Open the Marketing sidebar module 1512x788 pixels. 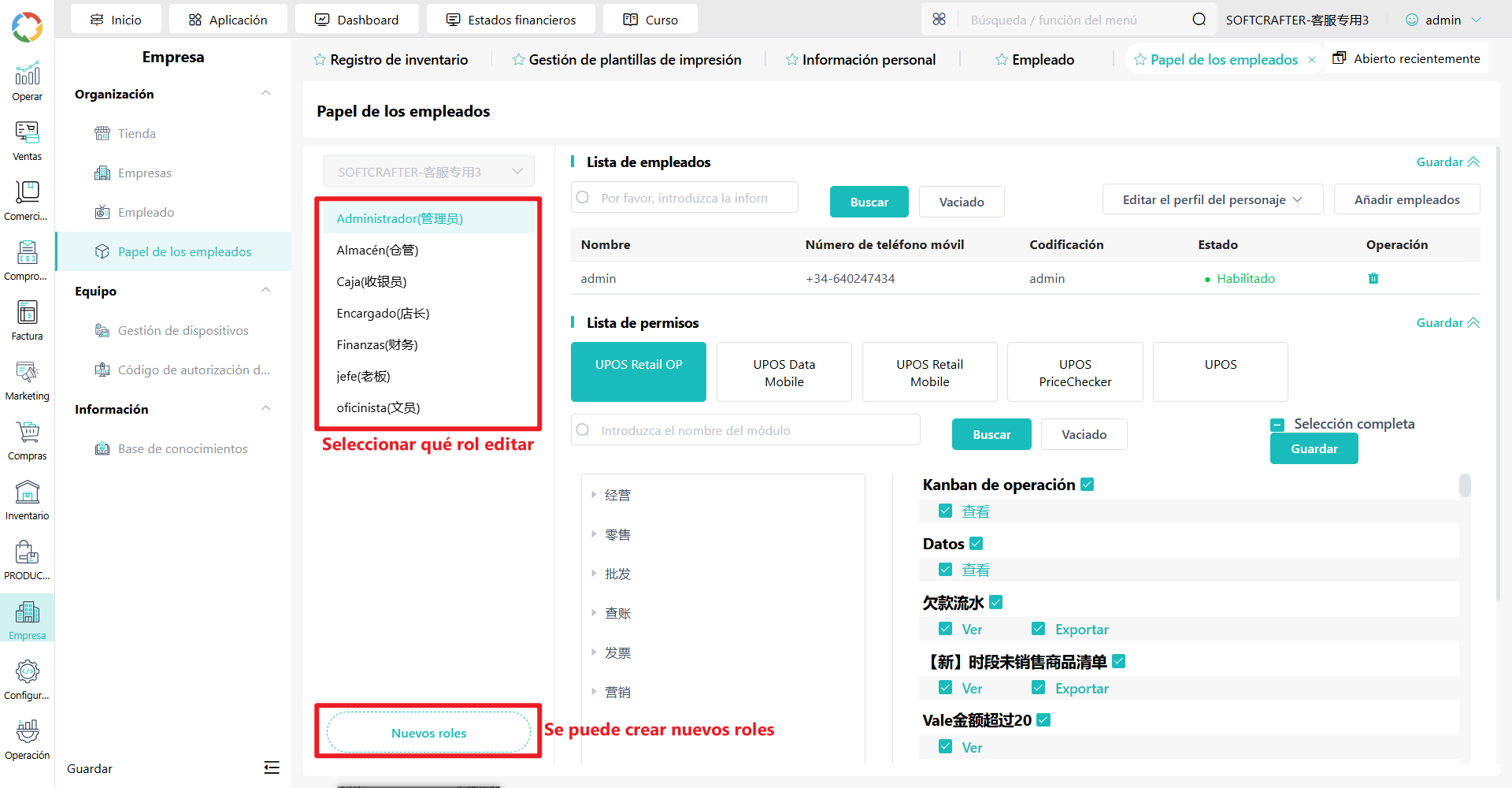click(x=27, y=381)
